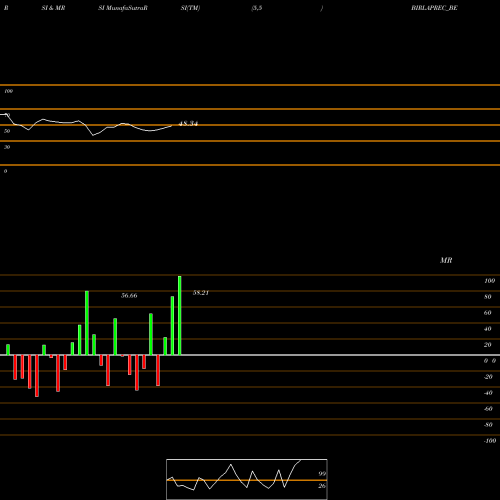Click the BIRLAPREC_BE ticker label
The image size is (500, 500).
(x=434, y=8)
